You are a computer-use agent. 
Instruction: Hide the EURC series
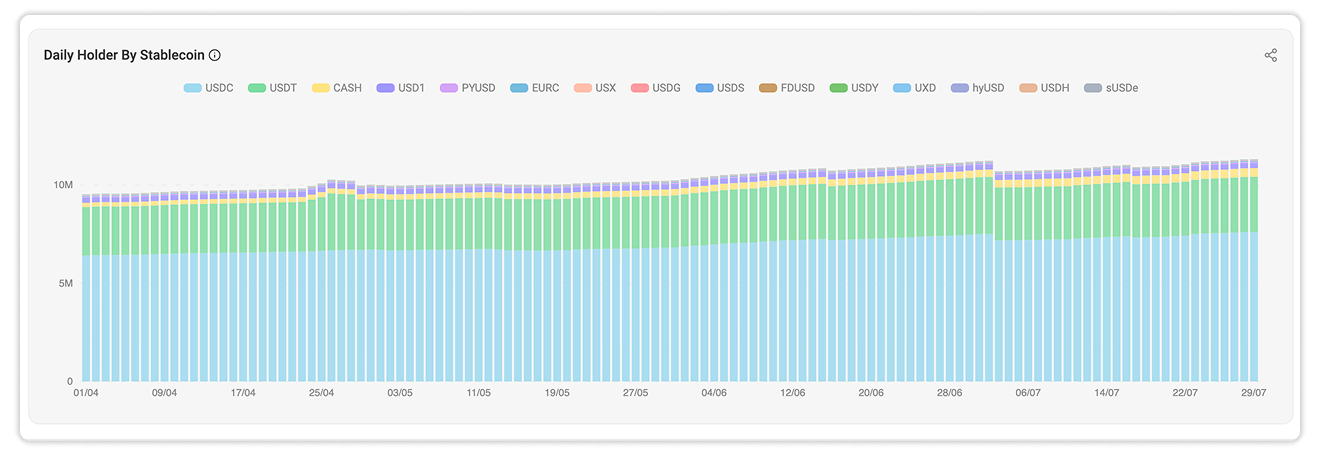[x=535, y=88]
